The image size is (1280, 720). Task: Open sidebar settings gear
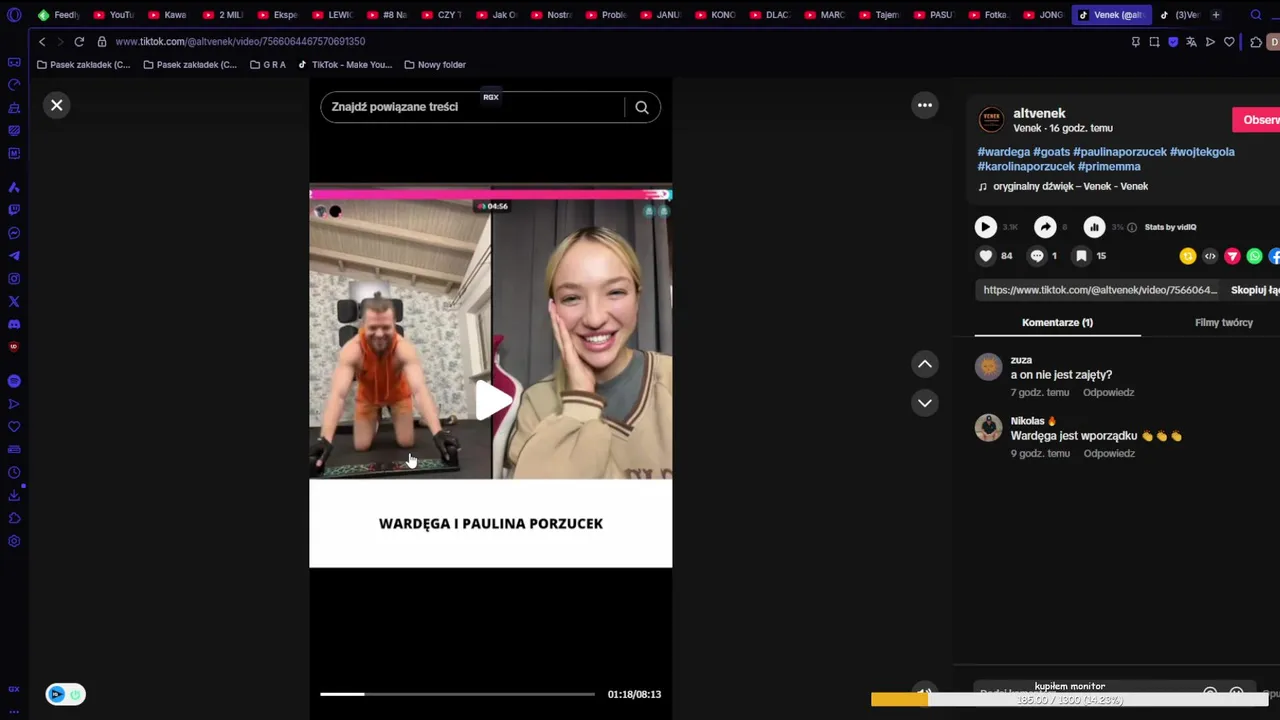[x=14, y=541]
